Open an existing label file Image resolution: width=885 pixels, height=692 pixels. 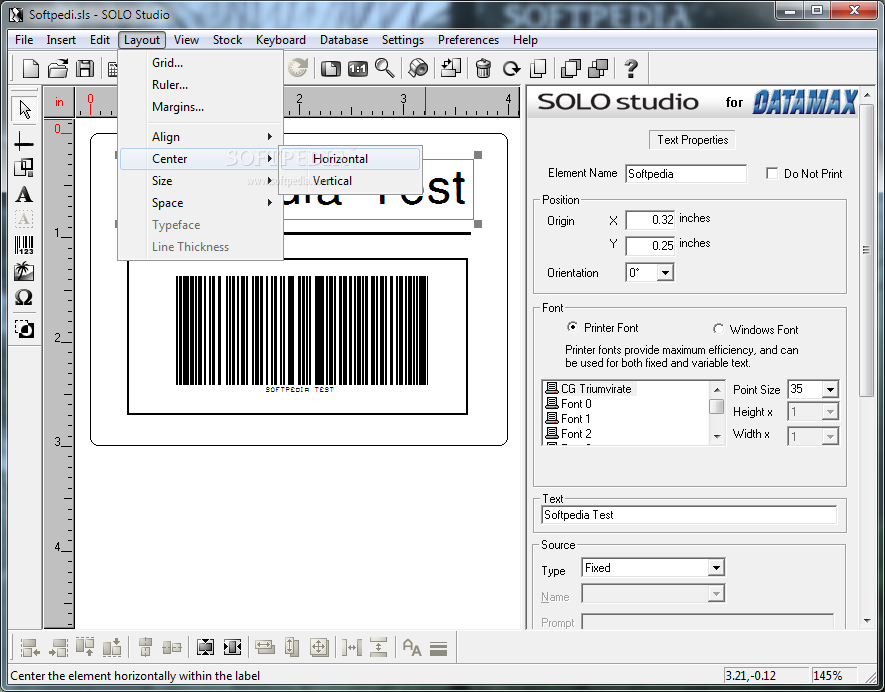click(x=58, y=68)
